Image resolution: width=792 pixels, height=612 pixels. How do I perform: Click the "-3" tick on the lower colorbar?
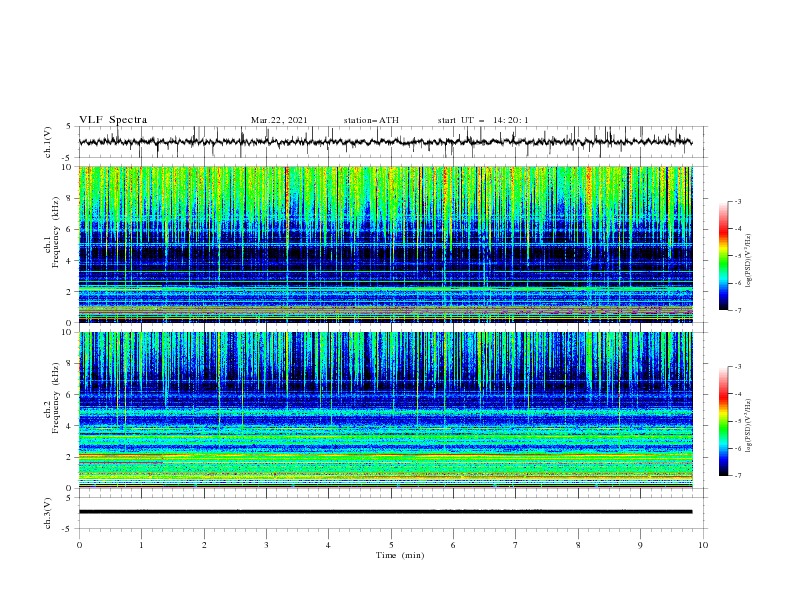tap(738, 367)
